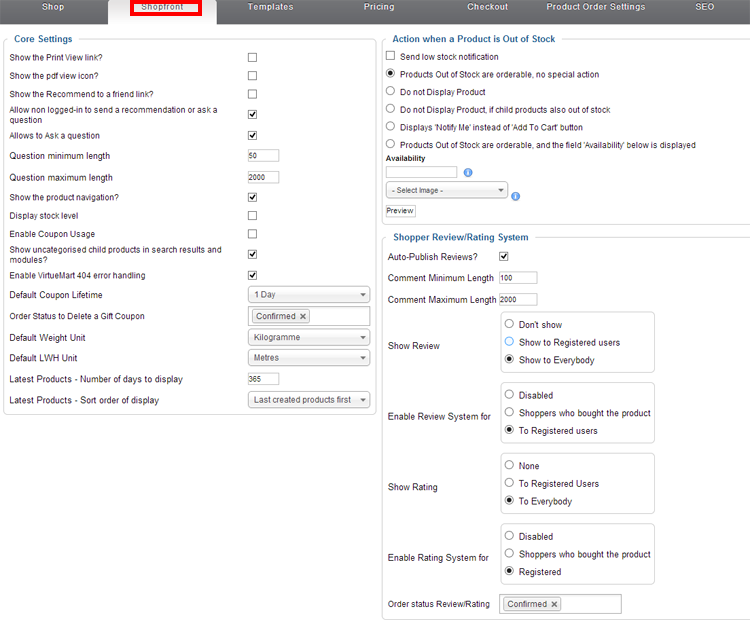Uncheck Auto-Publish Reviews checkbox
Image resolution: width=750 pixels, height=628 pixels.
(x=504, y=258)
